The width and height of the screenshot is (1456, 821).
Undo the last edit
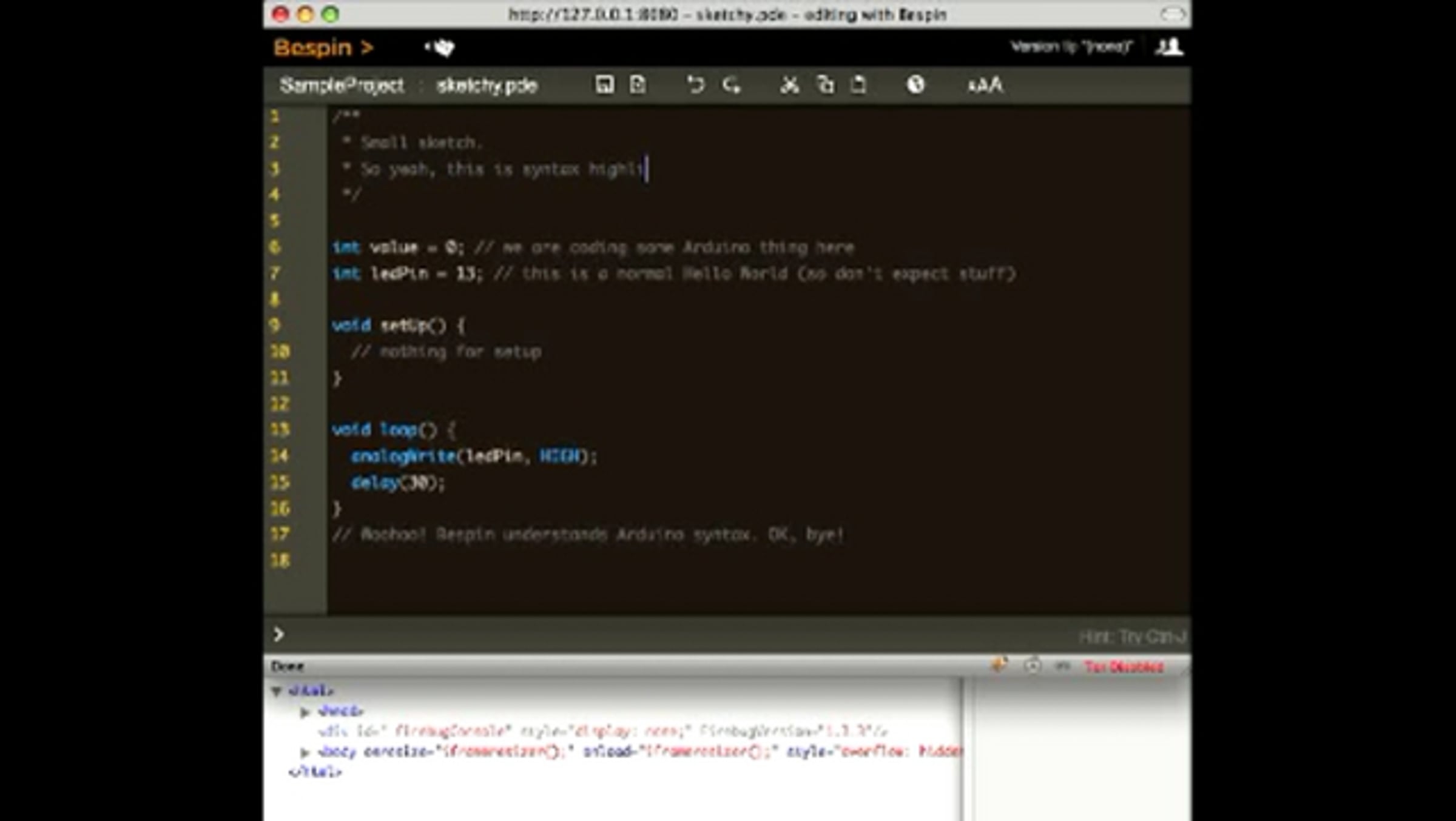click(x=696, y=85)
